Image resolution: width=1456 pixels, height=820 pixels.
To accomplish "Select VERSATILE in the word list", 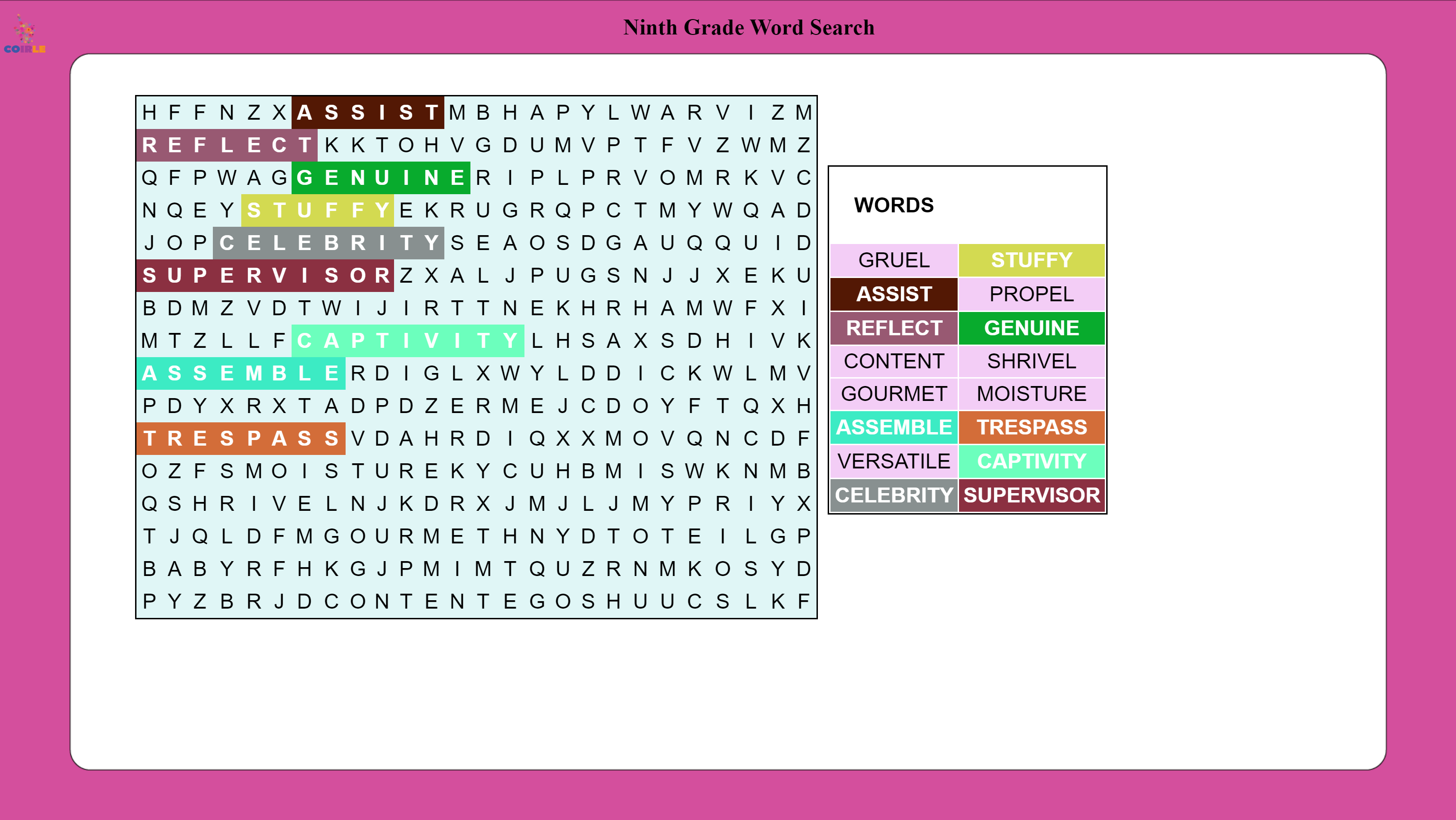I will (894, 461).
